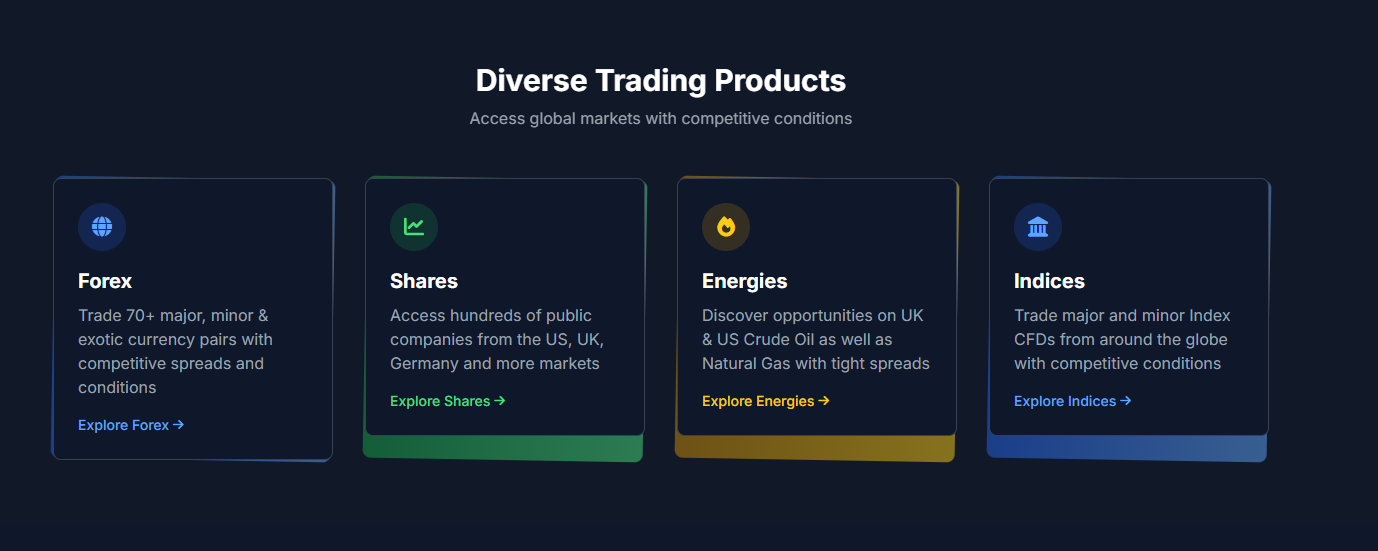Click the line chart icon for Shares
Image resolution: width=1378 pixels, height=551 pixels.
click(414, 227)
